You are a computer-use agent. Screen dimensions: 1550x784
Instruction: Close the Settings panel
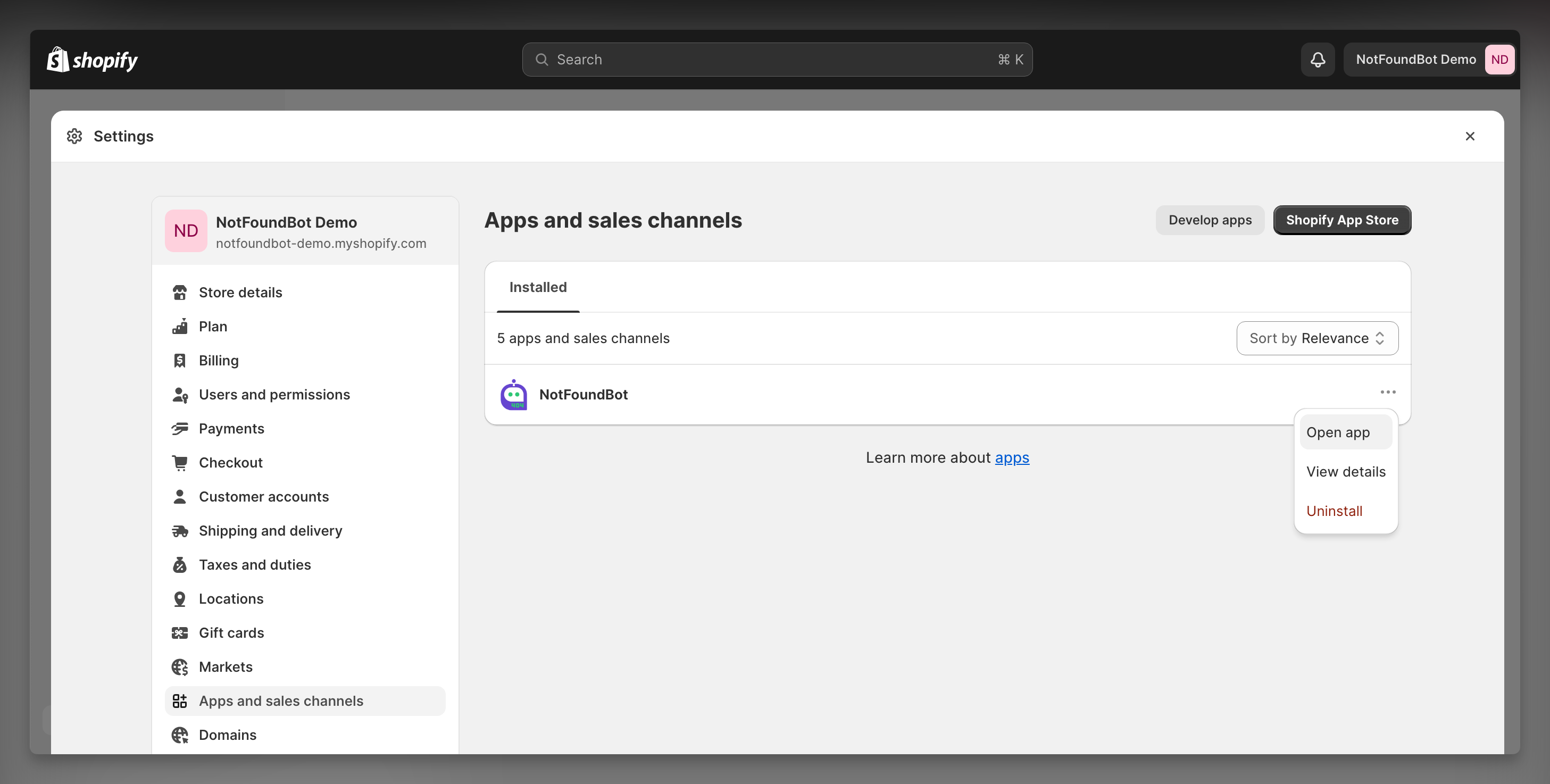pyautogui.click(x=1469, y=136)
